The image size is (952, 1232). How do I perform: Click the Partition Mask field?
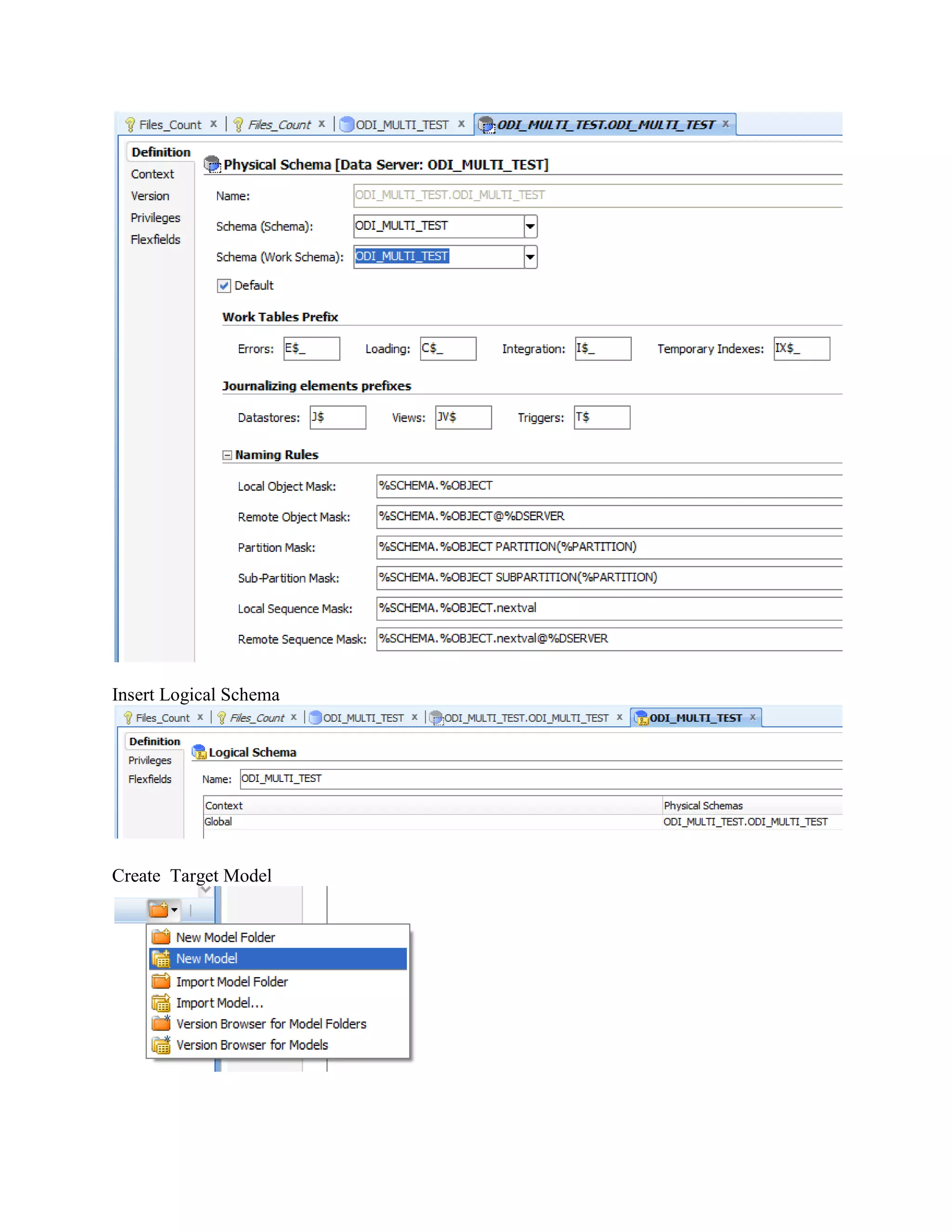coord(609,547)
